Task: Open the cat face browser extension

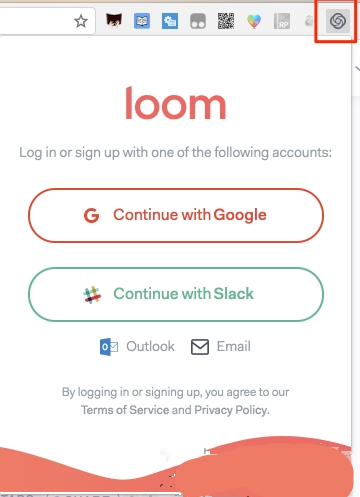Action: (x=114, y=21)
